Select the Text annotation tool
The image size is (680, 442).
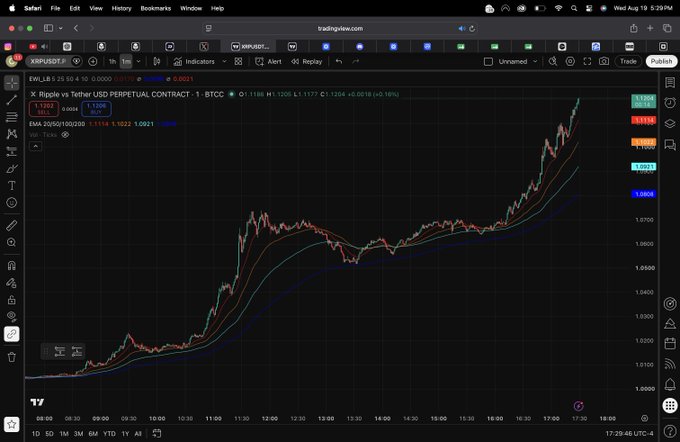[12, 186]
